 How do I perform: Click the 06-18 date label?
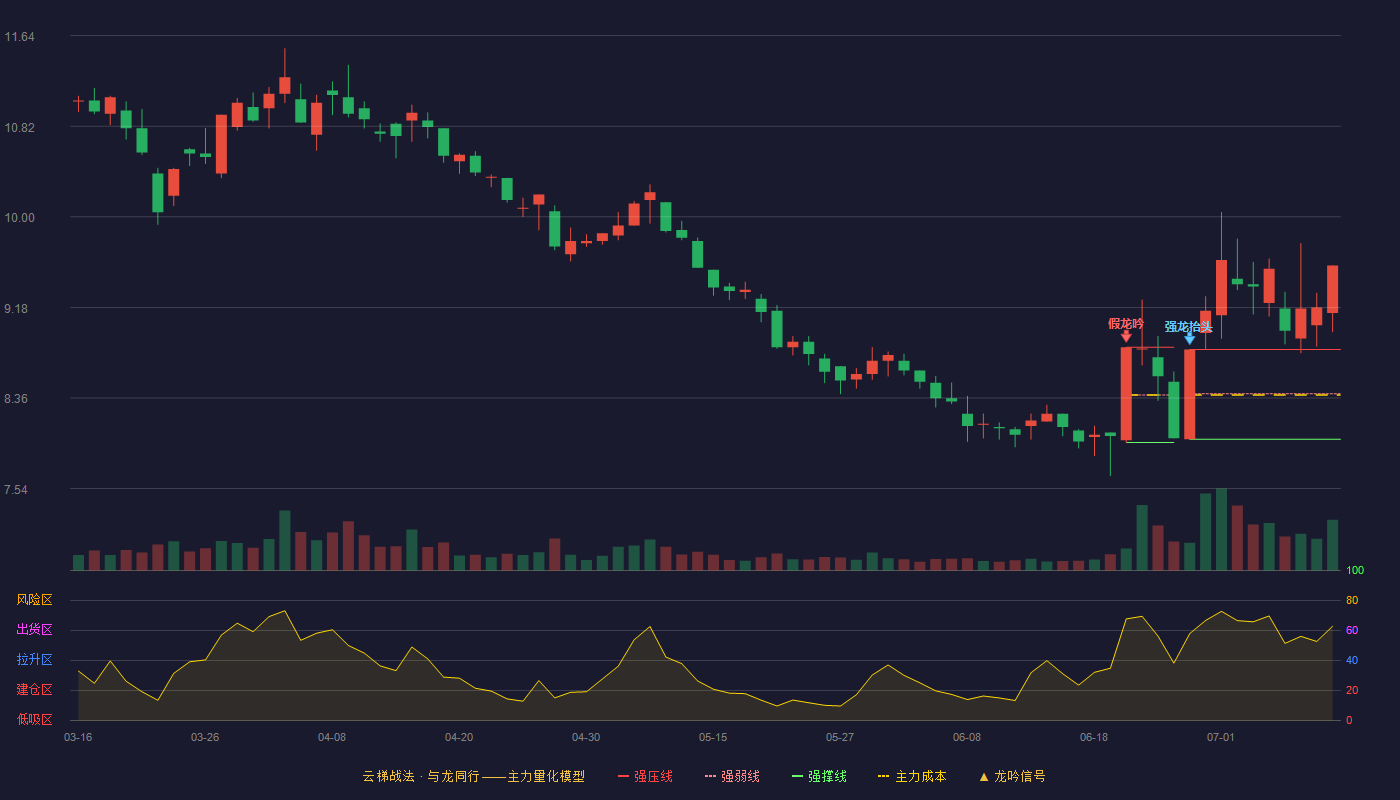click(1094, 737)
